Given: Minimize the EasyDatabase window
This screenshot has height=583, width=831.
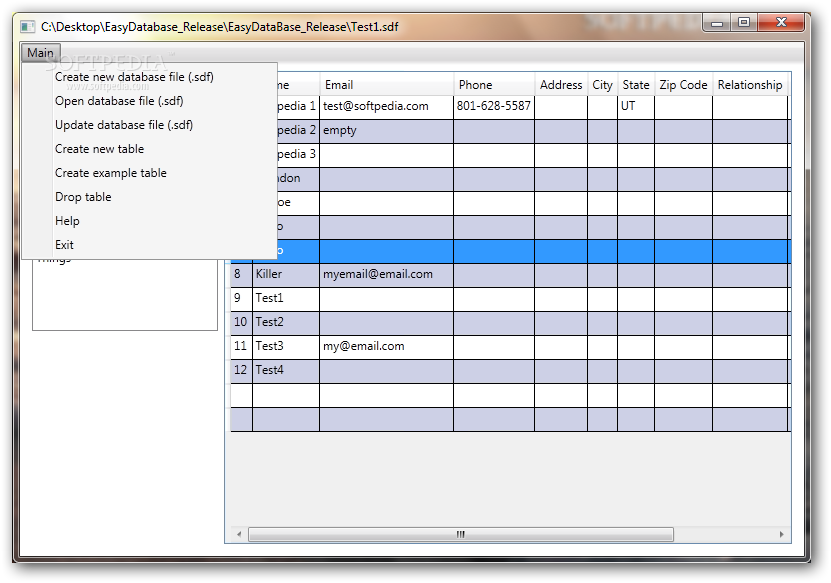Looking at the screenshot, I should [x=717, y=23].
